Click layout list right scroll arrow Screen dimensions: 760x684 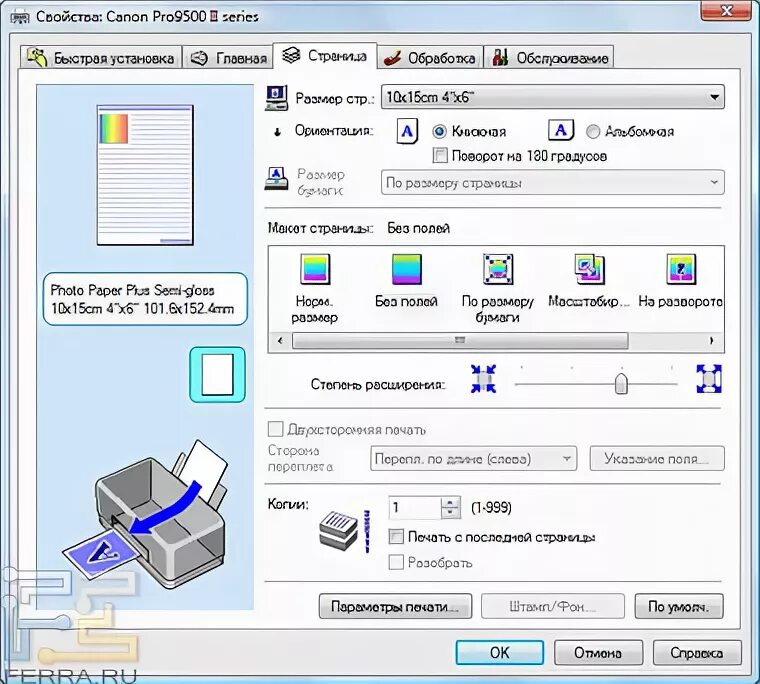712,340
